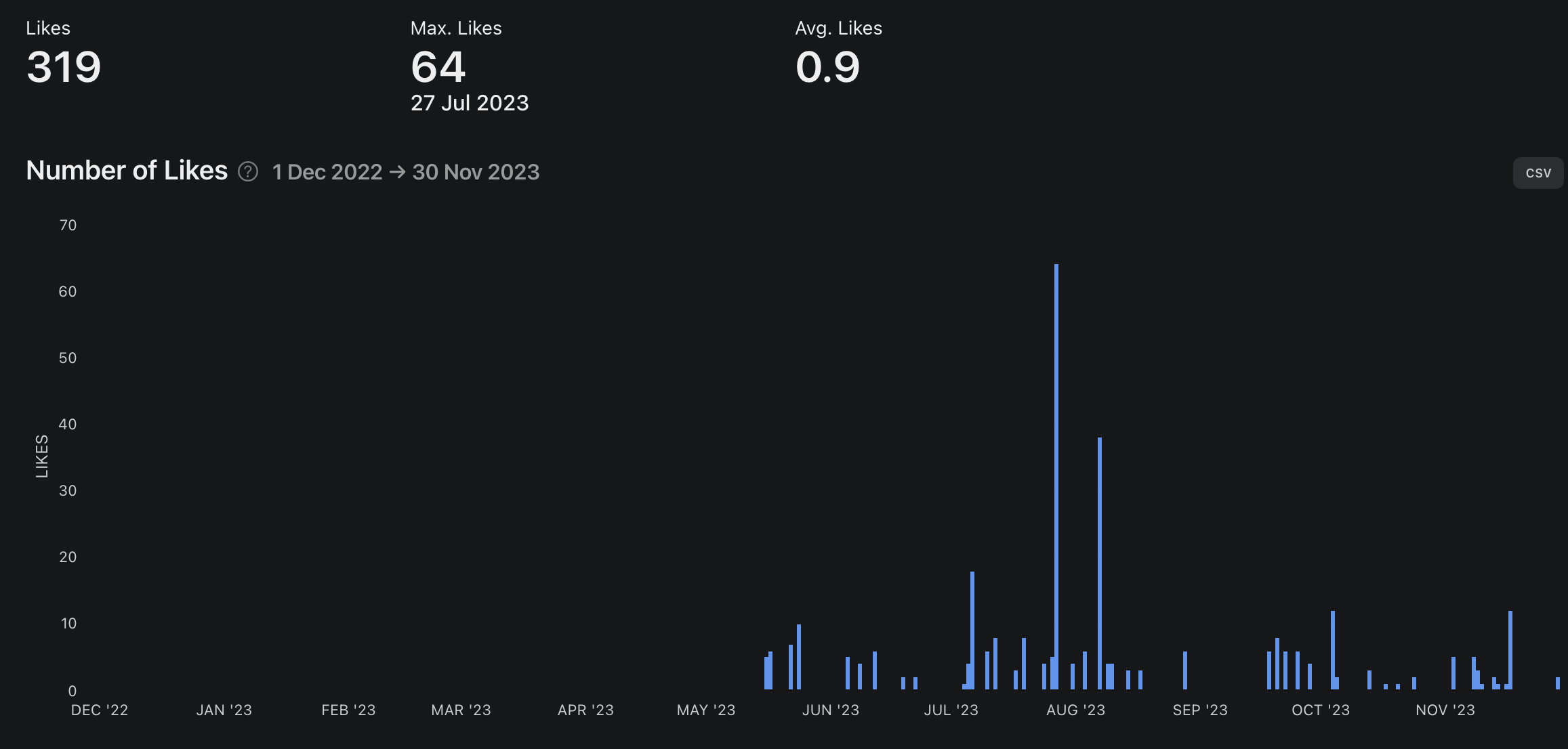Viewport: 1568px width, 749px height.
Task: Click the MAY '23 axis label
Action: (x=706, y=710)
